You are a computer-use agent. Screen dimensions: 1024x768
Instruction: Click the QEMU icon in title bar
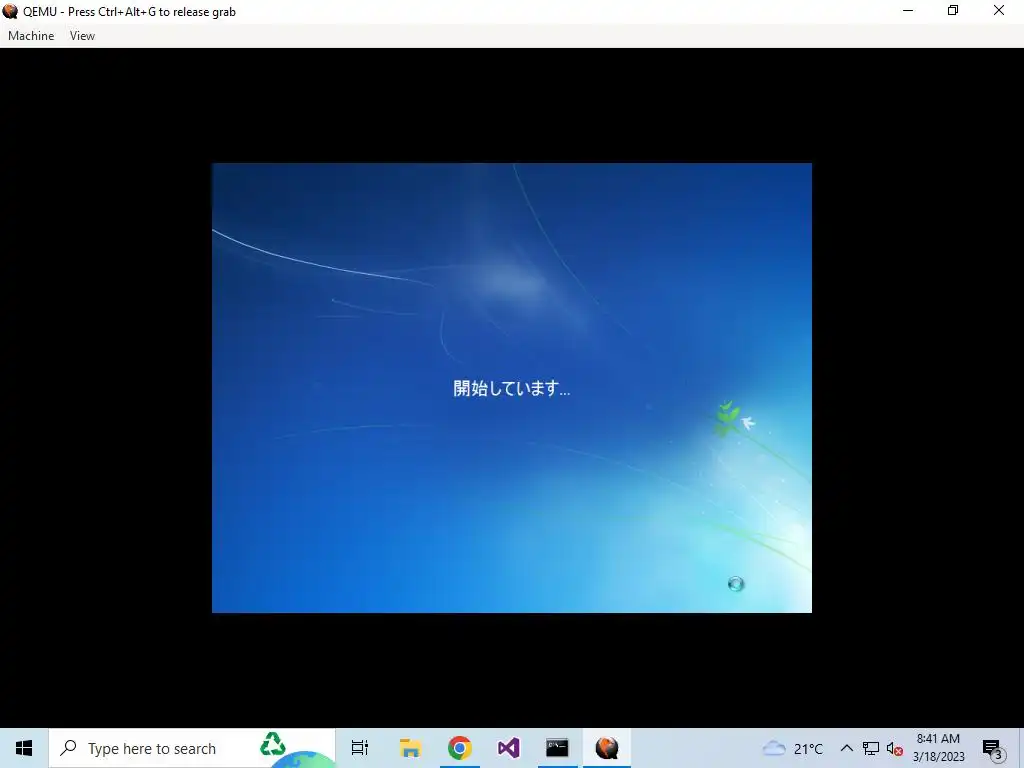pyautogui.click(x=10, y=11)
